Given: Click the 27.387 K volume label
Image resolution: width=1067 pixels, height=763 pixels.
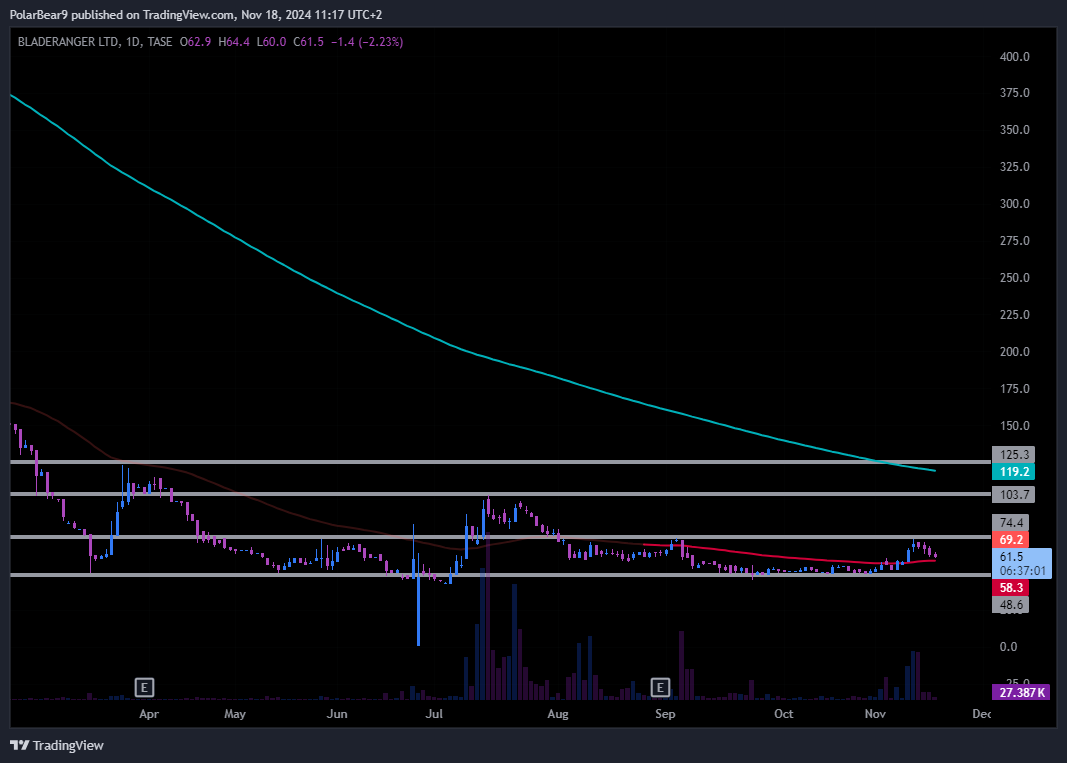Looking at the screenshot, I should tap(1021, 693).
